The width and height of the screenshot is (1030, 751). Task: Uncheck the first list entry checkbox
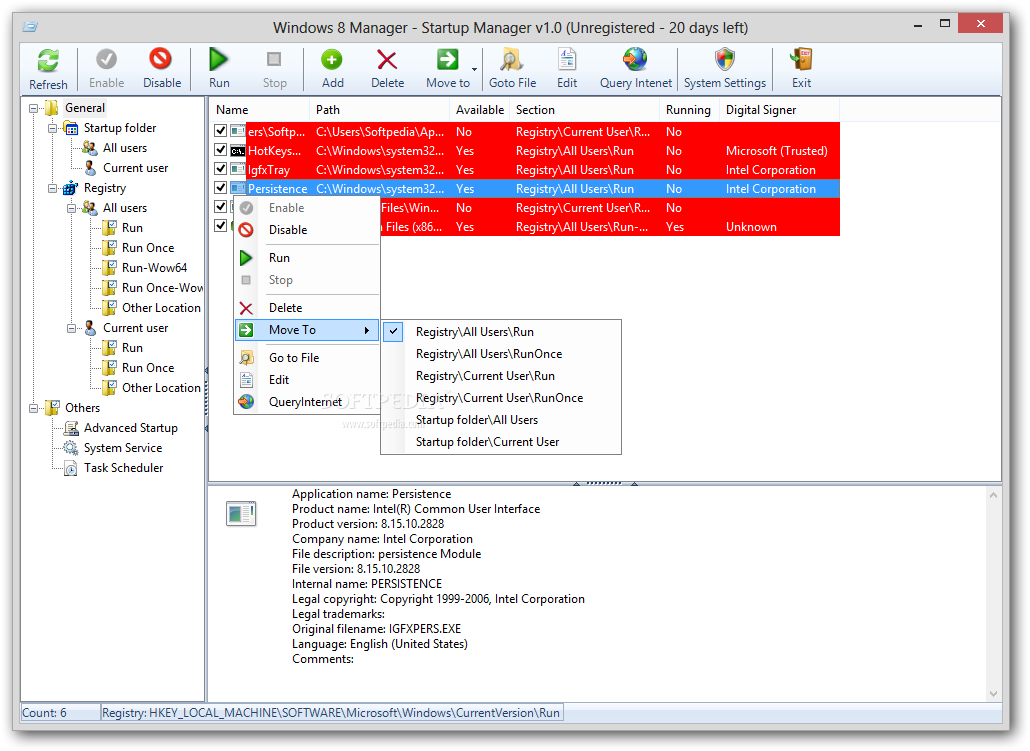click(x=221, y=131)
